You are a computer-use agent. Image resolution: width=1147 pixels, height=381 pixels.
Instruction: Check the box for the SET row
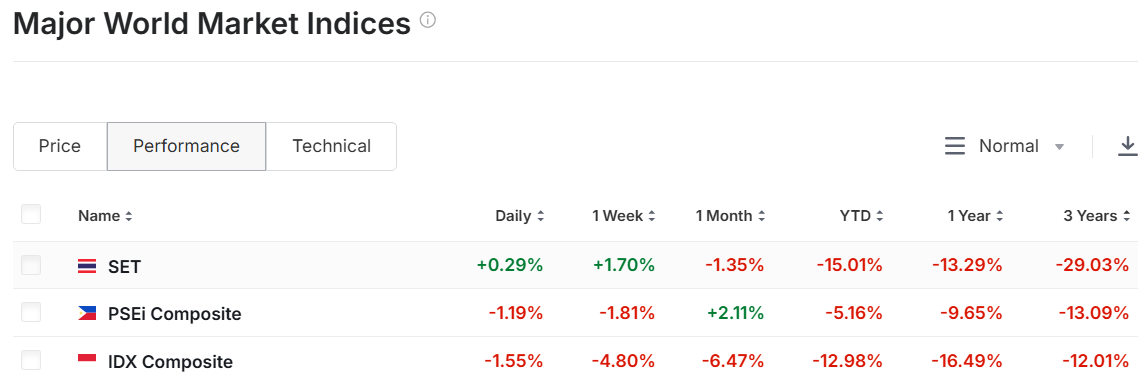tap(31, 265)
